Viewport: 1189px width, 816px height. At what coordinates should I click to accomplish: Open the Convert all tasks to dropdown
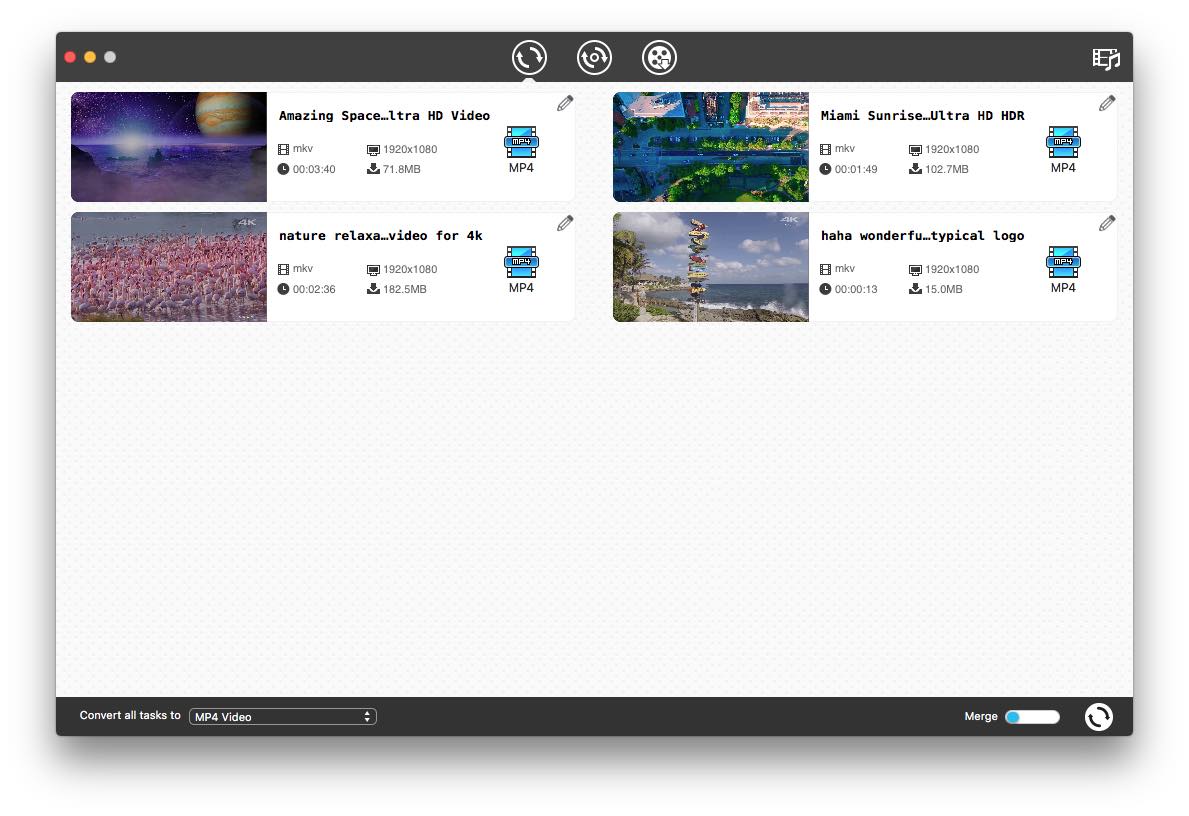(282, 717)
